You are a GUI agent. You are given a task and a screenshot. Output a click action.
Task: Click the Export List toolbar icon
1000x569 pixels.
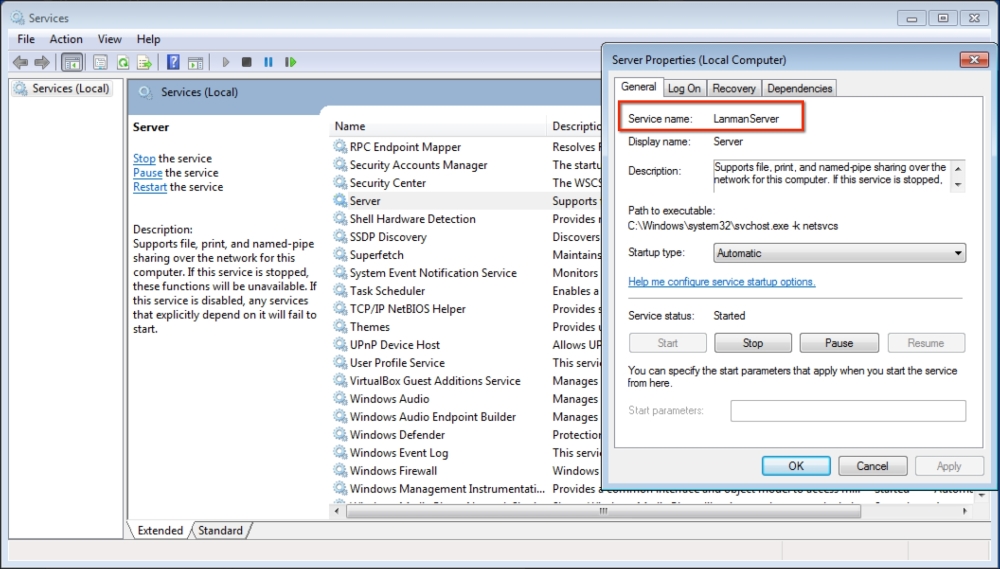pyautogui.click(x=144, y=62)
